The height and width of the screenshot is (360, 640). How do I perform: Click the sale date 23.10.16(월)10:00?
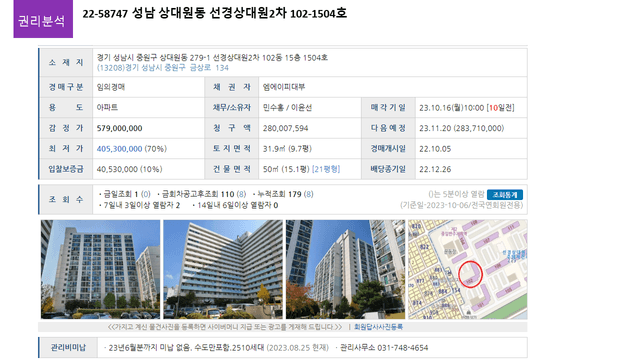[x=451, y=108]
